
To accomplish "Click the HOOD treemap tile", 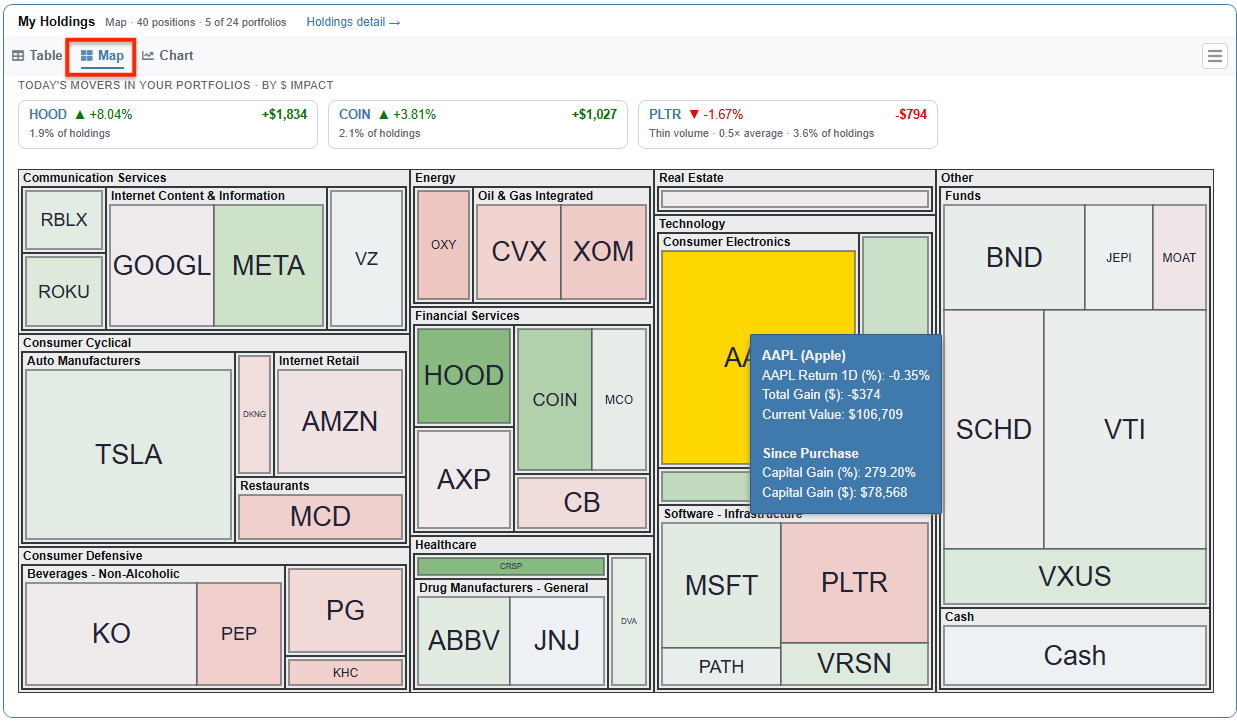I will coord(464,375).
